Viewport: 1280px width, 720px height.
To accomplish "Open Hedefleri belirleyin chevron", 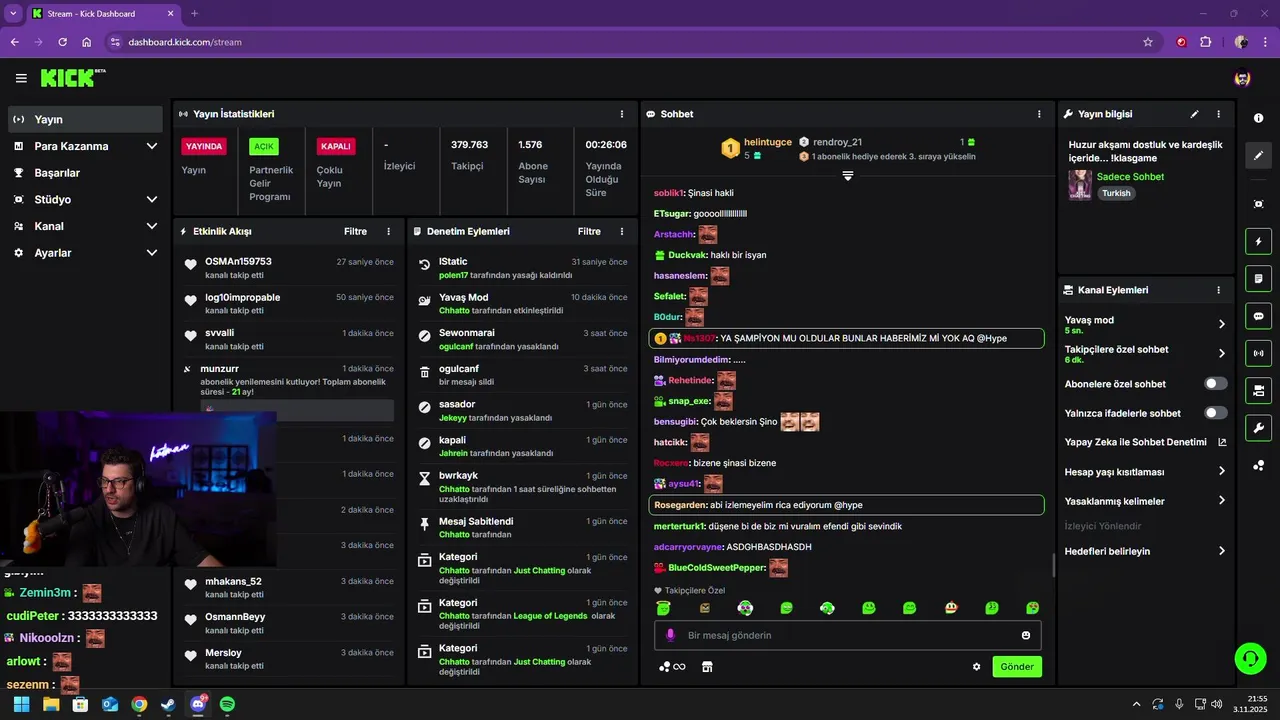I will [1221, 551].
